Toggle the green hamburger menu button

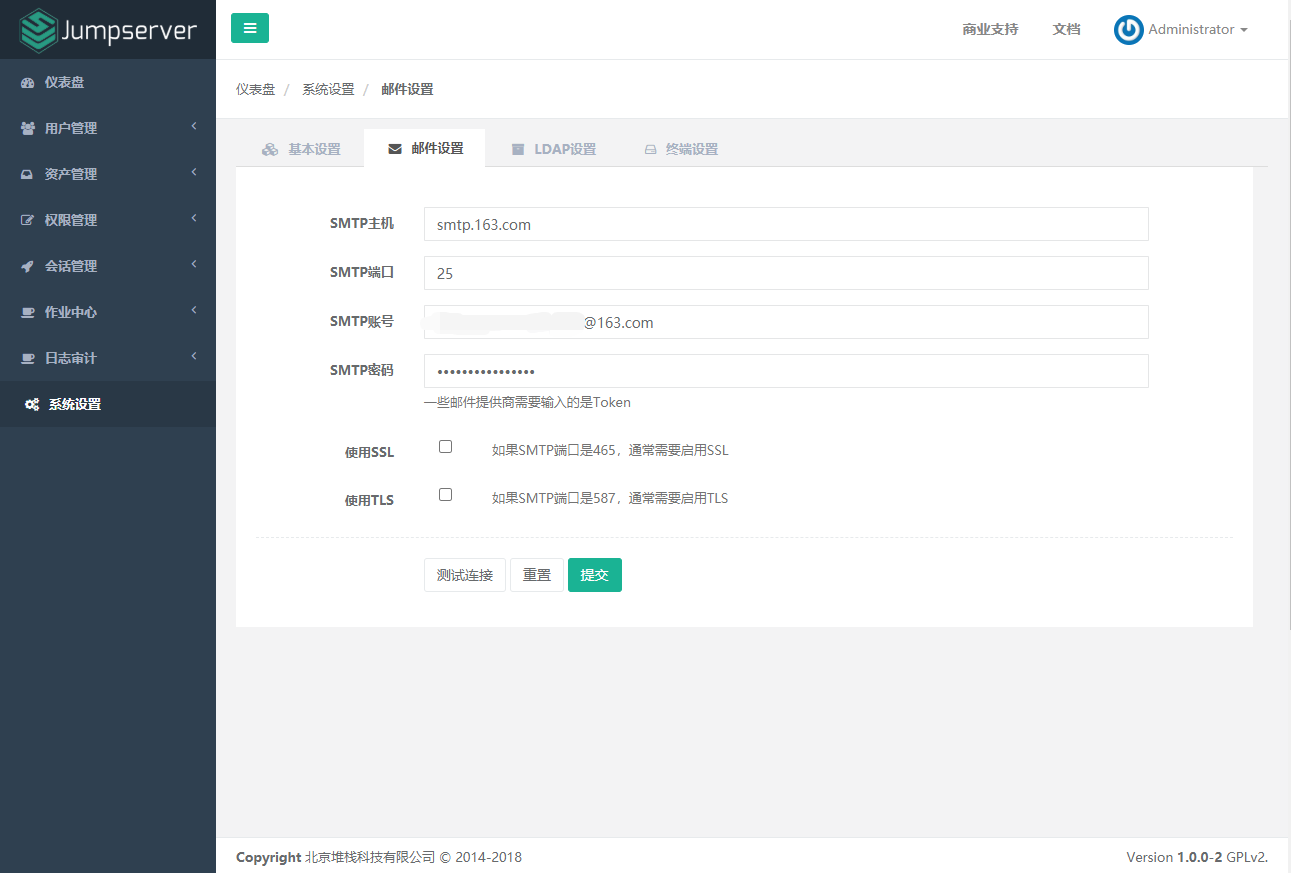point(249,28)
